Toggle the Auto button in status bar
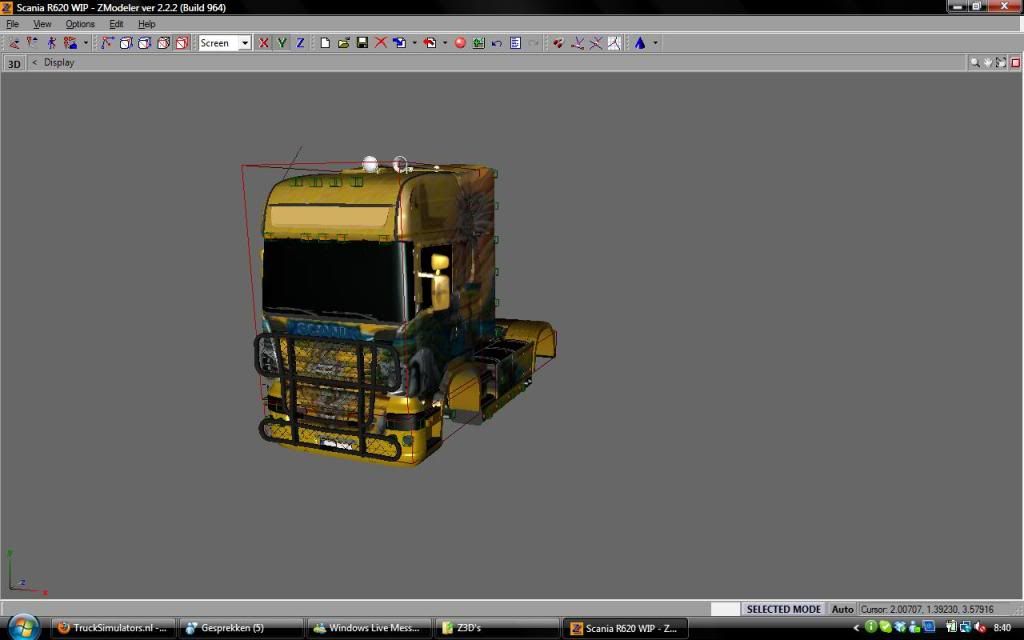The height and width of the screenshot is (640, 1024). point(842,609)
